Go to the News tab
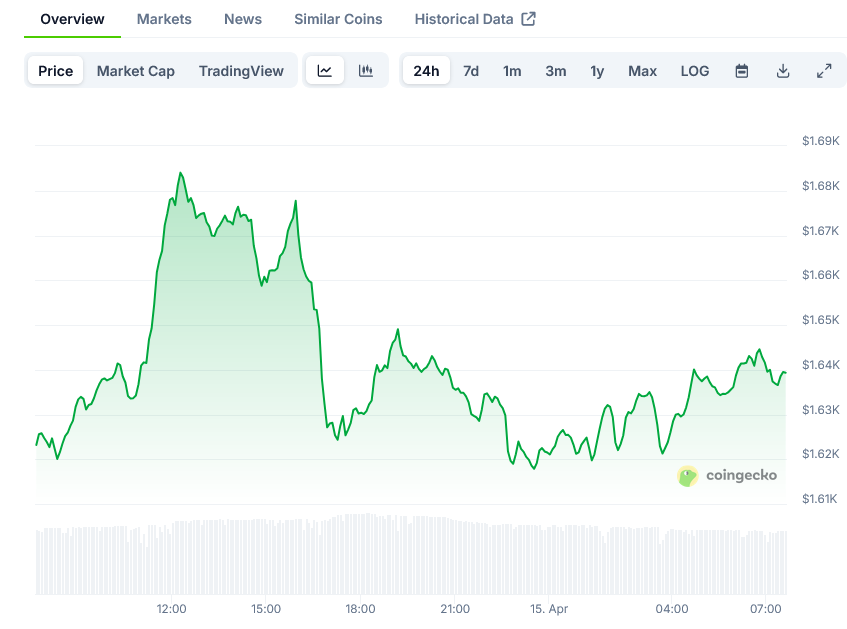 click(243, 19)
